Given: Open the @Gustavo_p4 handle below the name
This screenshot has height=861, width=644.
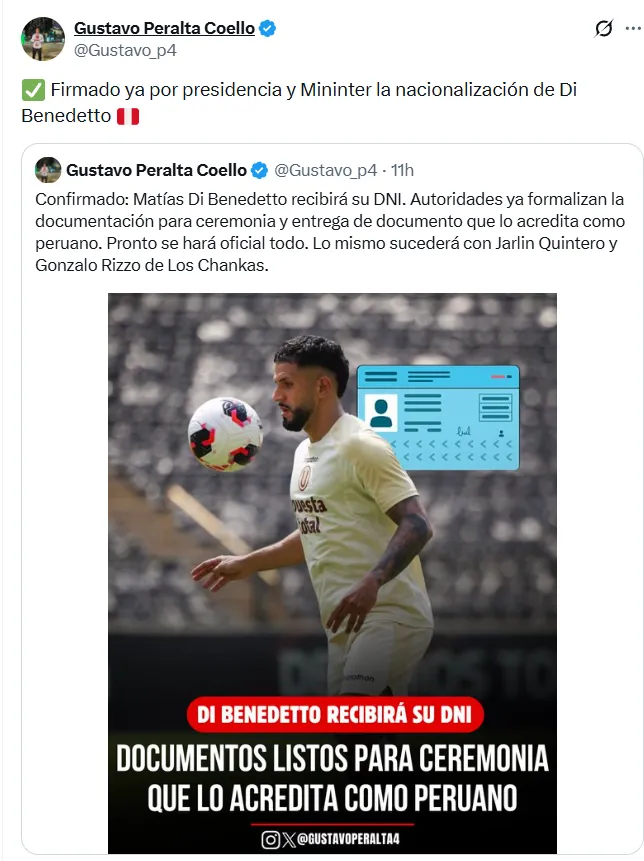Looking at the screenshot, I should tap(125, 51).
